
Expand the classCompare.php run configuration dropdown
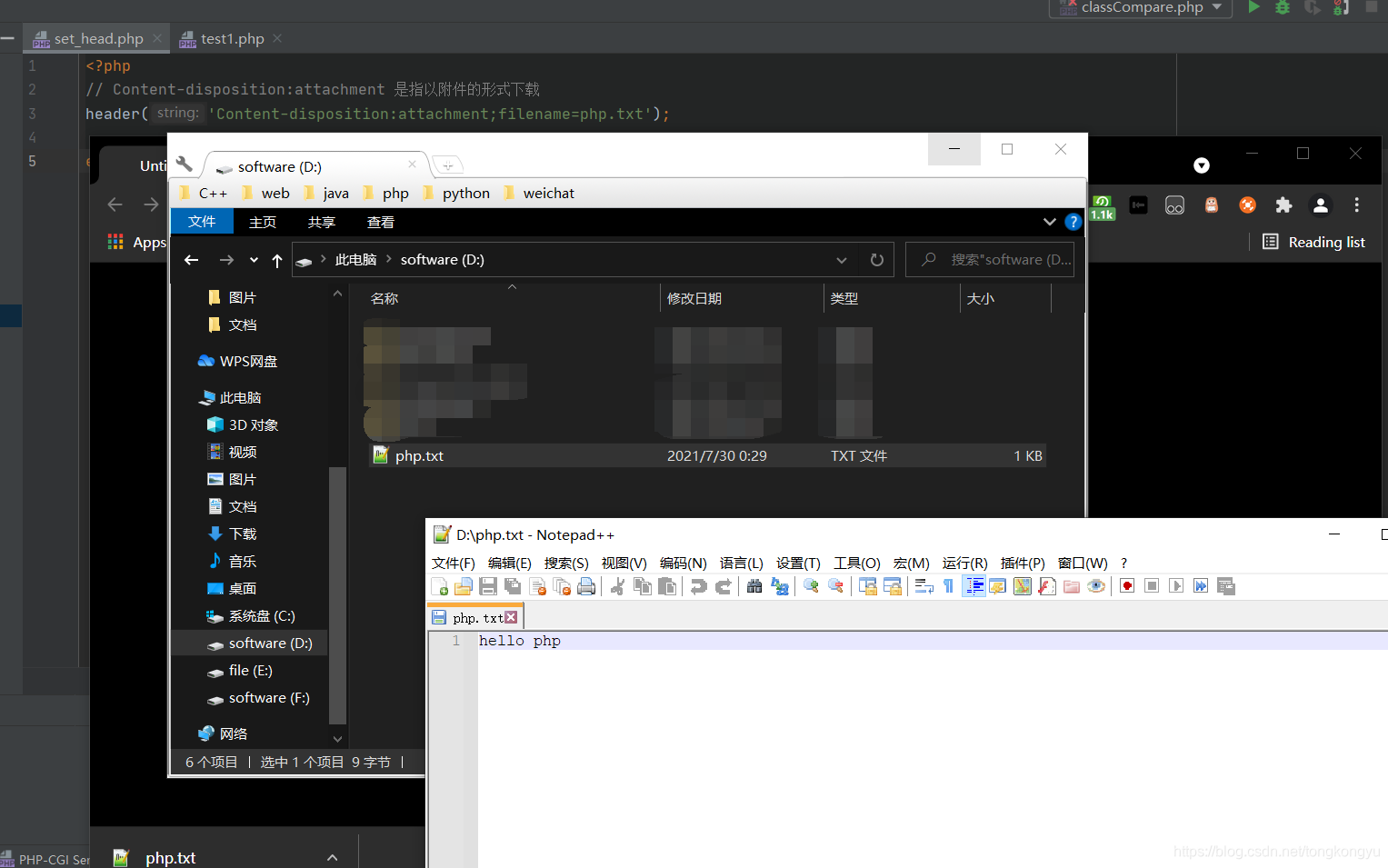1217,7
